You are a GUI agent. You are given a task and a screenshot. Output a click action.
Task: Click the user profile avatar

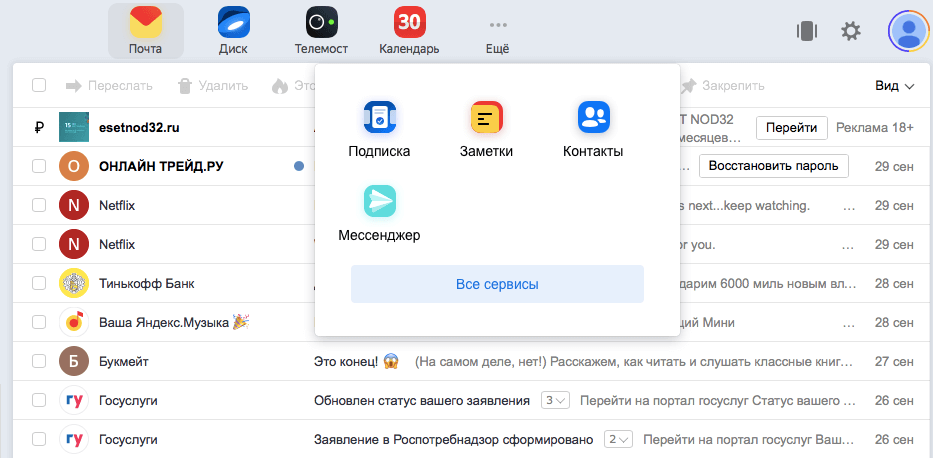click(x=908, y=31)
